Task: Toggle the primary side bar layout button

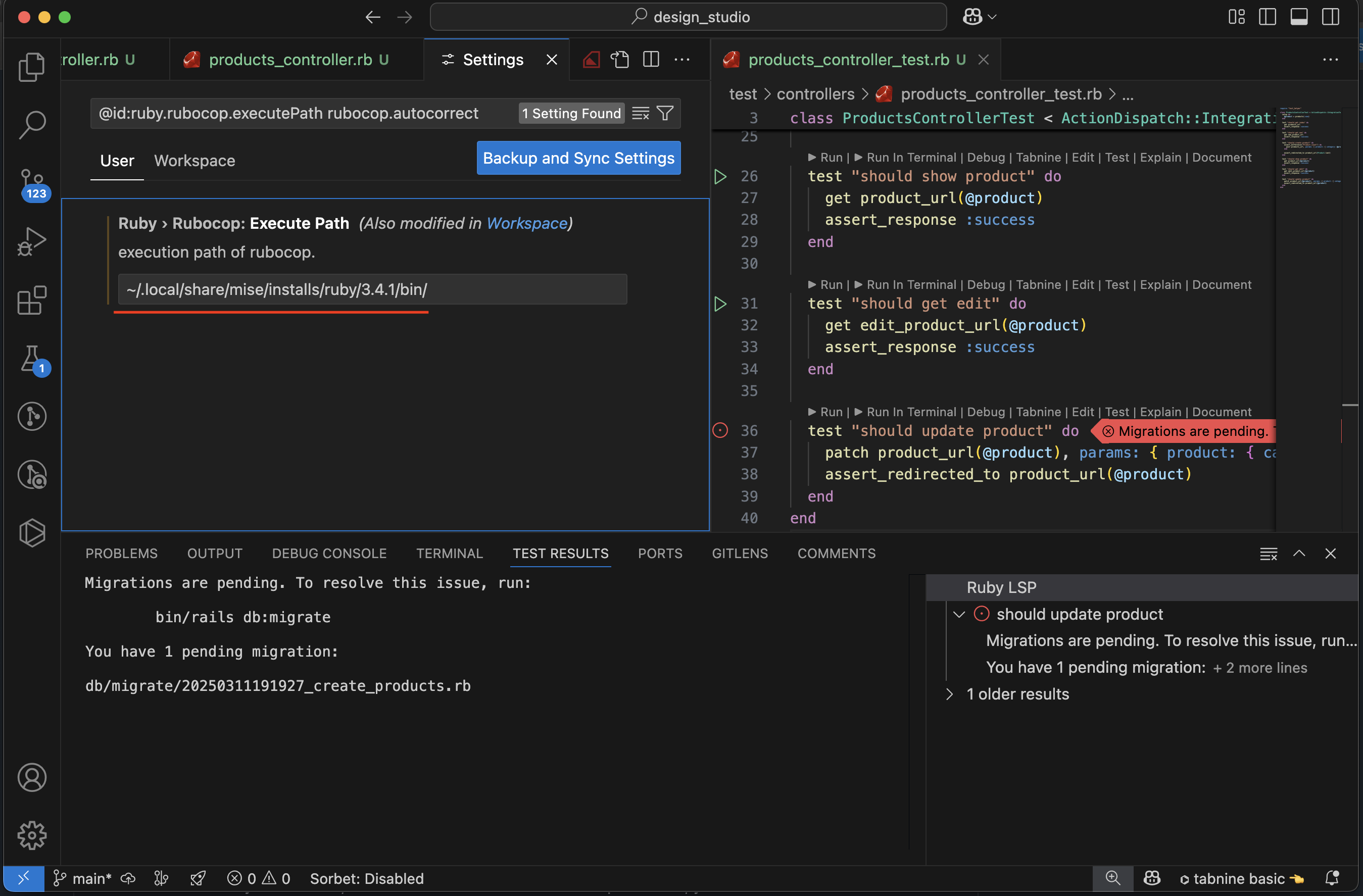Action: pyautogui.click(x=1268, y=17)
